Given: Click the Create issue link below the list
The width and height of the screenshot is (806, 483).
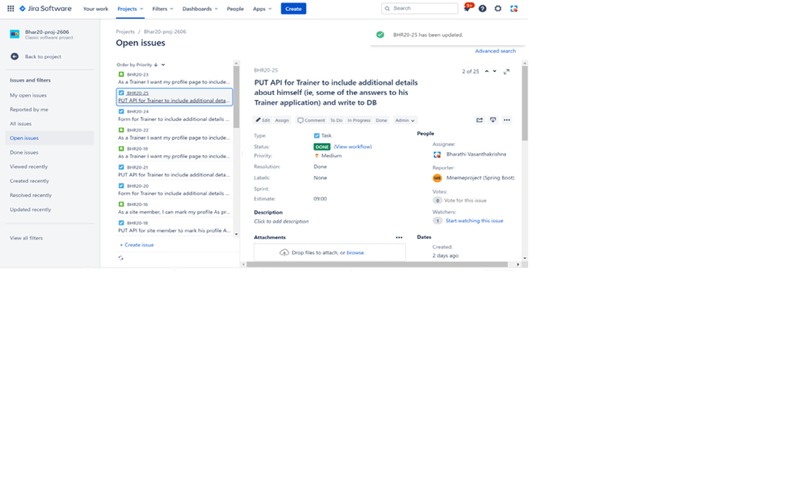Looking at the screenshot, I should click(x=137, y=245).
